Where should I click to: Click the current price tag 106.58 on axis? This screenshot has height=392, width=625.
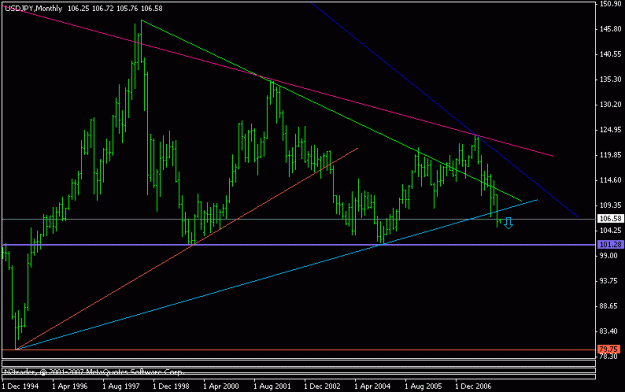(610, 219)
